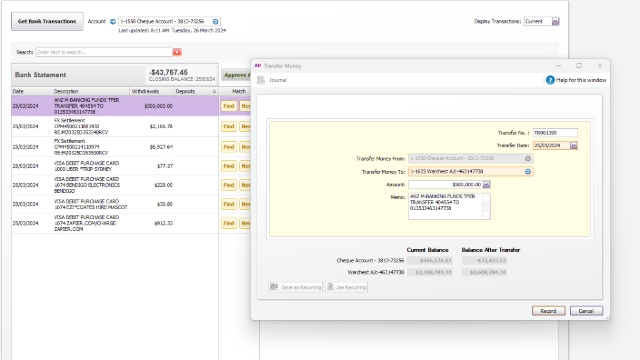
Task: Click Find for the ZAPIER.COM row
Action: tap(229, 223)
